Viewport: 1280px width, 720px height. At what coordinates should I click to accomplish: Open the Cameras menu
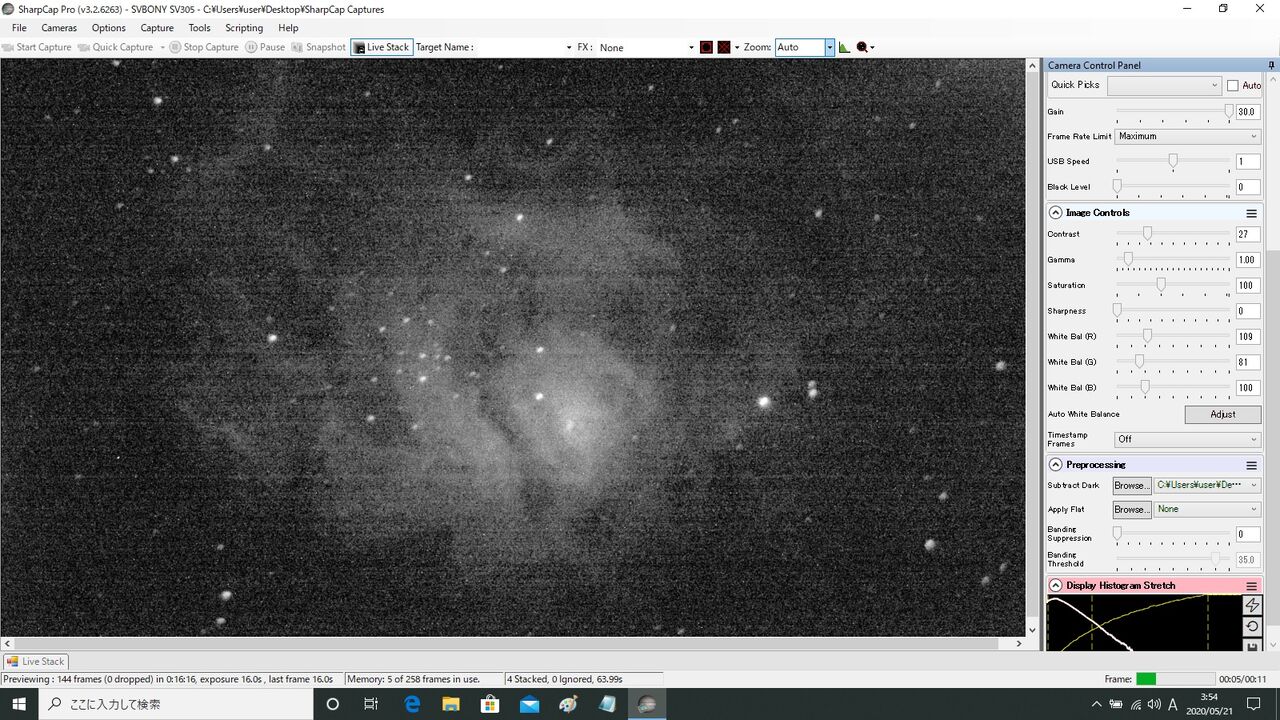[59, 28]
